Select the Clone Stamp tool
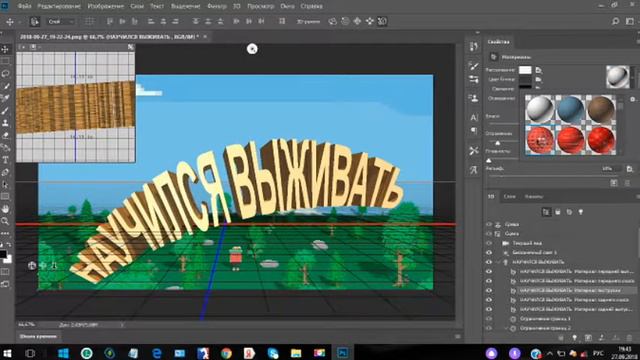This screenshot has width=640, height=360. 5,123
